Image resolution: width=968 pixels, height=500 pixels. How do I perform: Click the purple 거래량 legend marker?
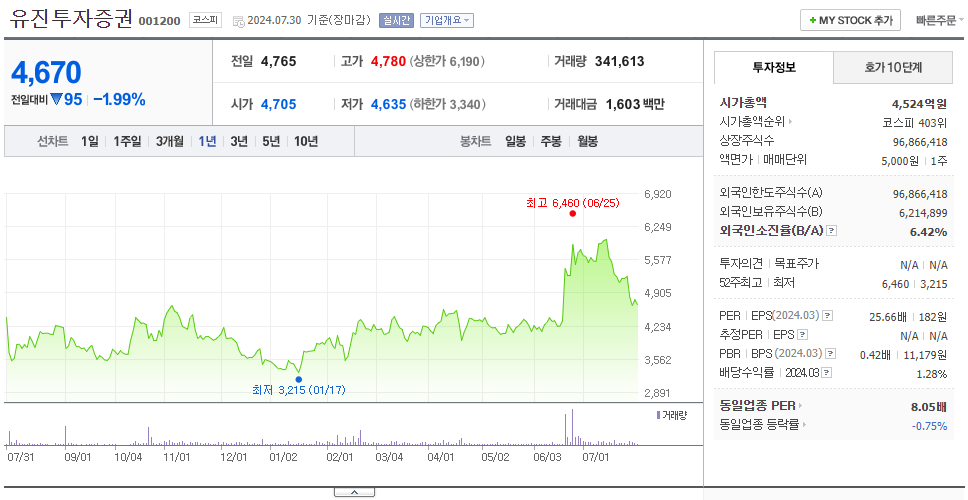658,415
